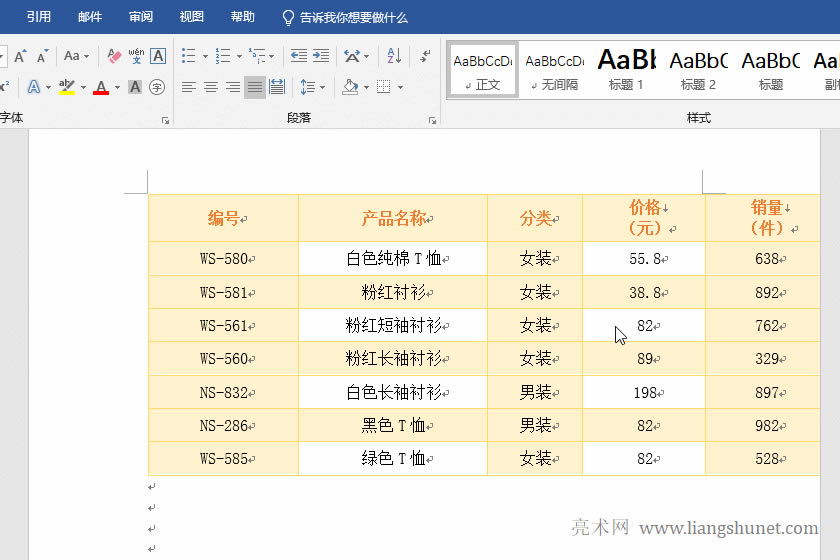Expand the borders dropdown arrow
This screenshot has width=840, height=560.
click(x=400, y=88)
